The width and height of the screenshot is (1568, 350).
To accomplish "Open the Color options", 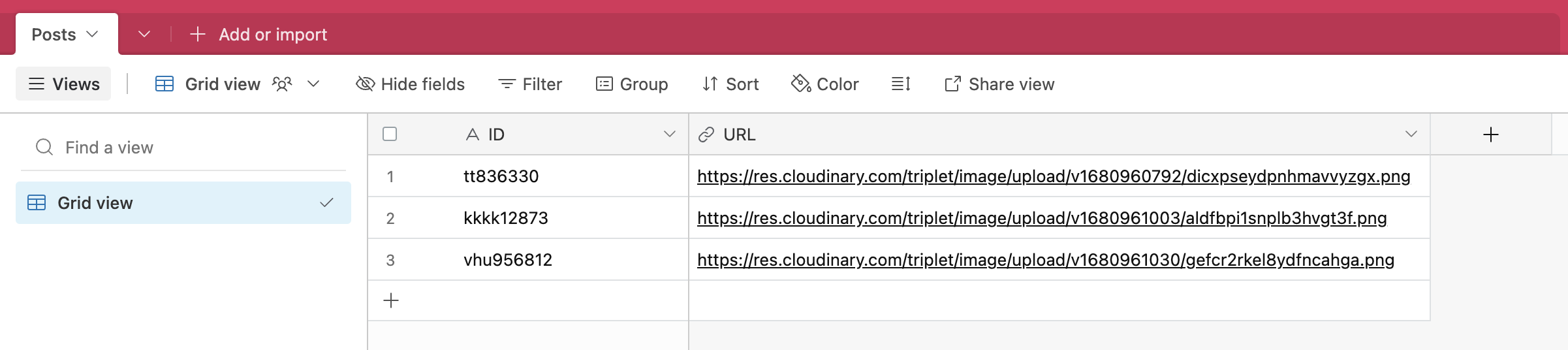I will coord(825,84).
